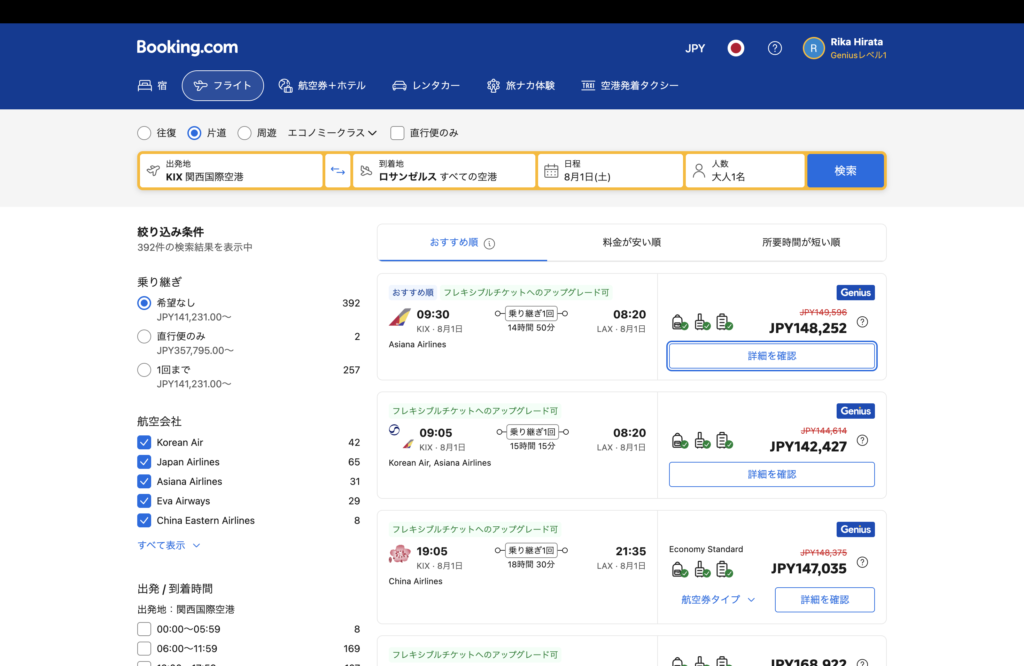Click the 日程 date field
This screenshot has width=1024, height=666.
(x=610, y=171)
